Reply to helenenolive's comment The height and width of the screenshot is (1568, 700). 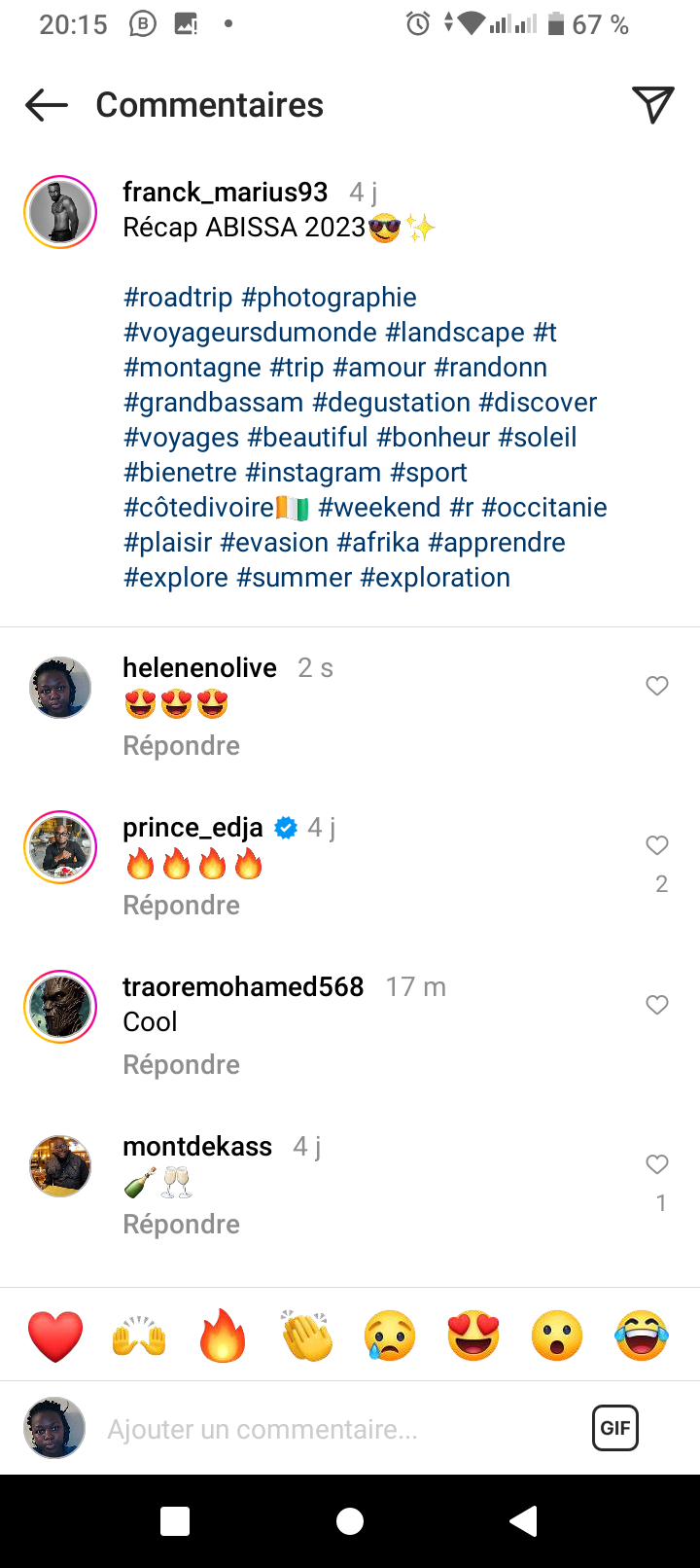click(x=181, y=746)
